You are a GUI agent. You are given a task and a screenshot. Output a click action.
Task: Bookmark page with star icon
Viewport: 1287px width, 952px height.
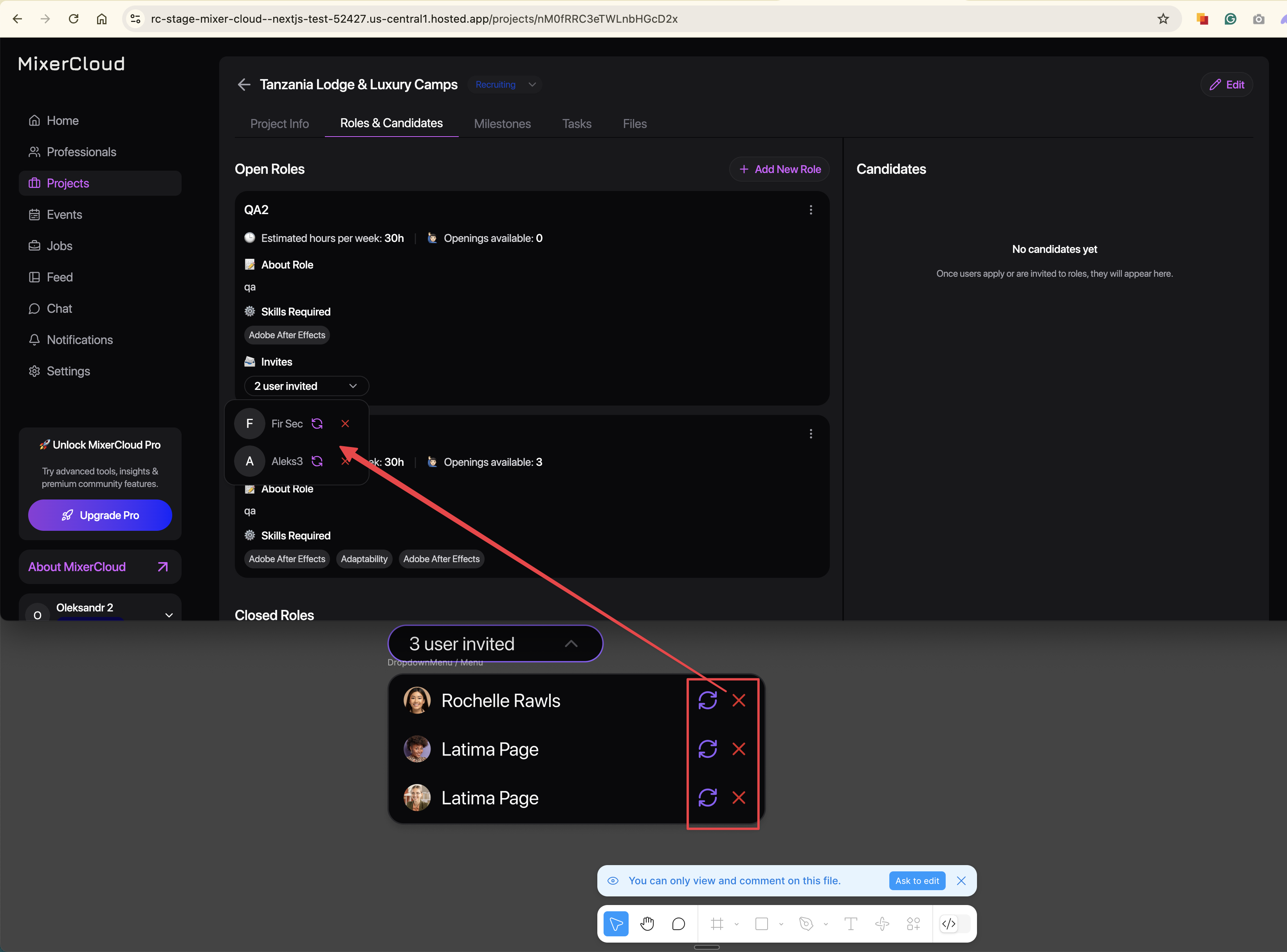click(x=1163, y=19)
